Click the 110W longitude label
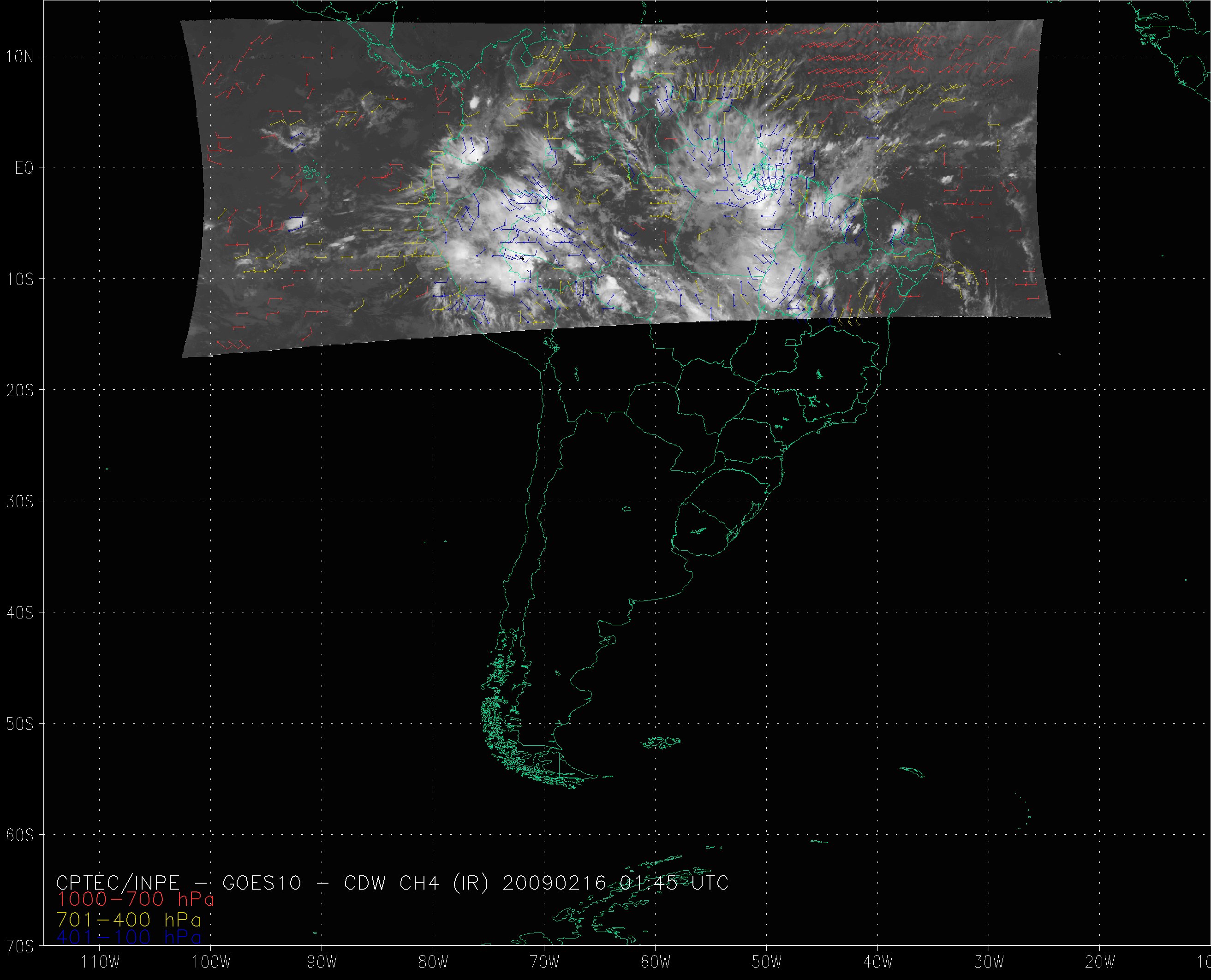Image resolution: width=1211 pixels, height=980 pixels. click(100, 962)
